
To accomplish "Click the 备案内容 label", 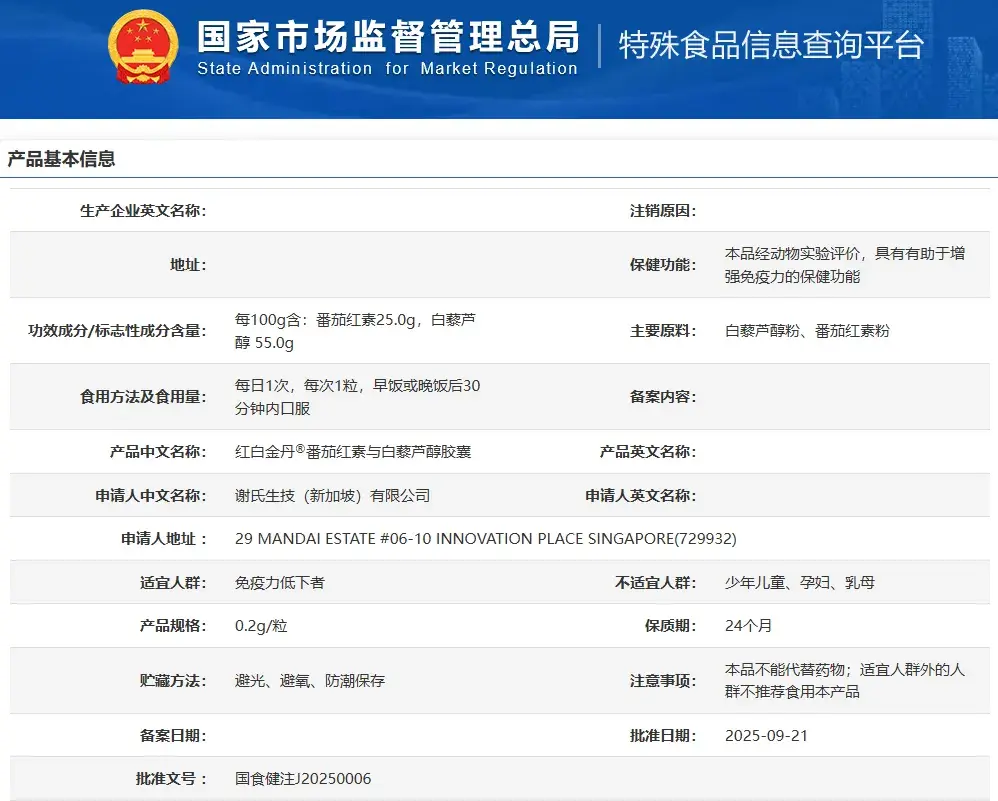I will (663, 397).
